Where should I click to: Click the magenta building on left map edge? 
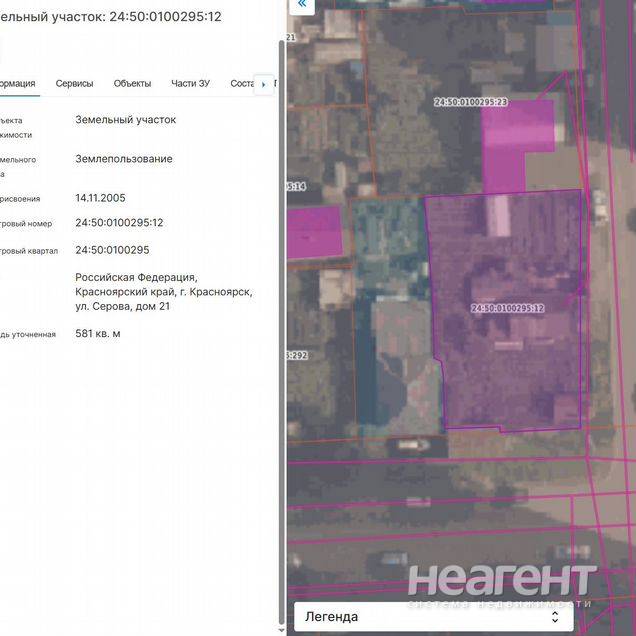click(314, 232)
